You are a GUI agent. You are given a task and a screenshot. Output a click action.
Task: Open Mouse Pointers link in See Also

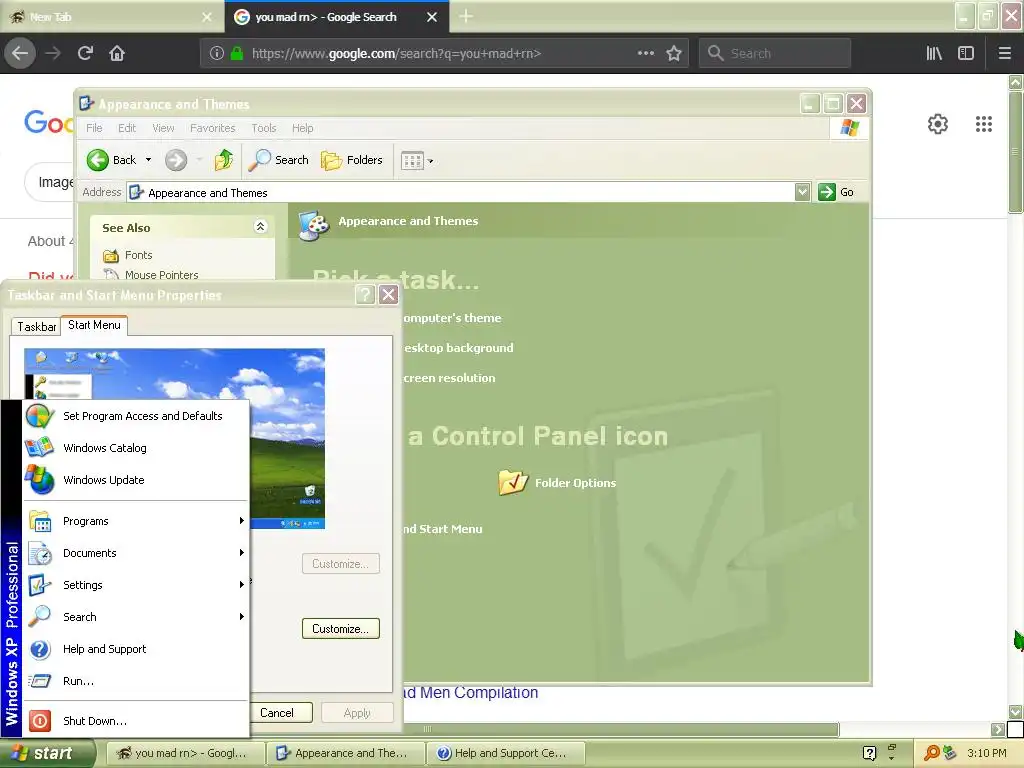pyautogui.click(x=161, y=275)
